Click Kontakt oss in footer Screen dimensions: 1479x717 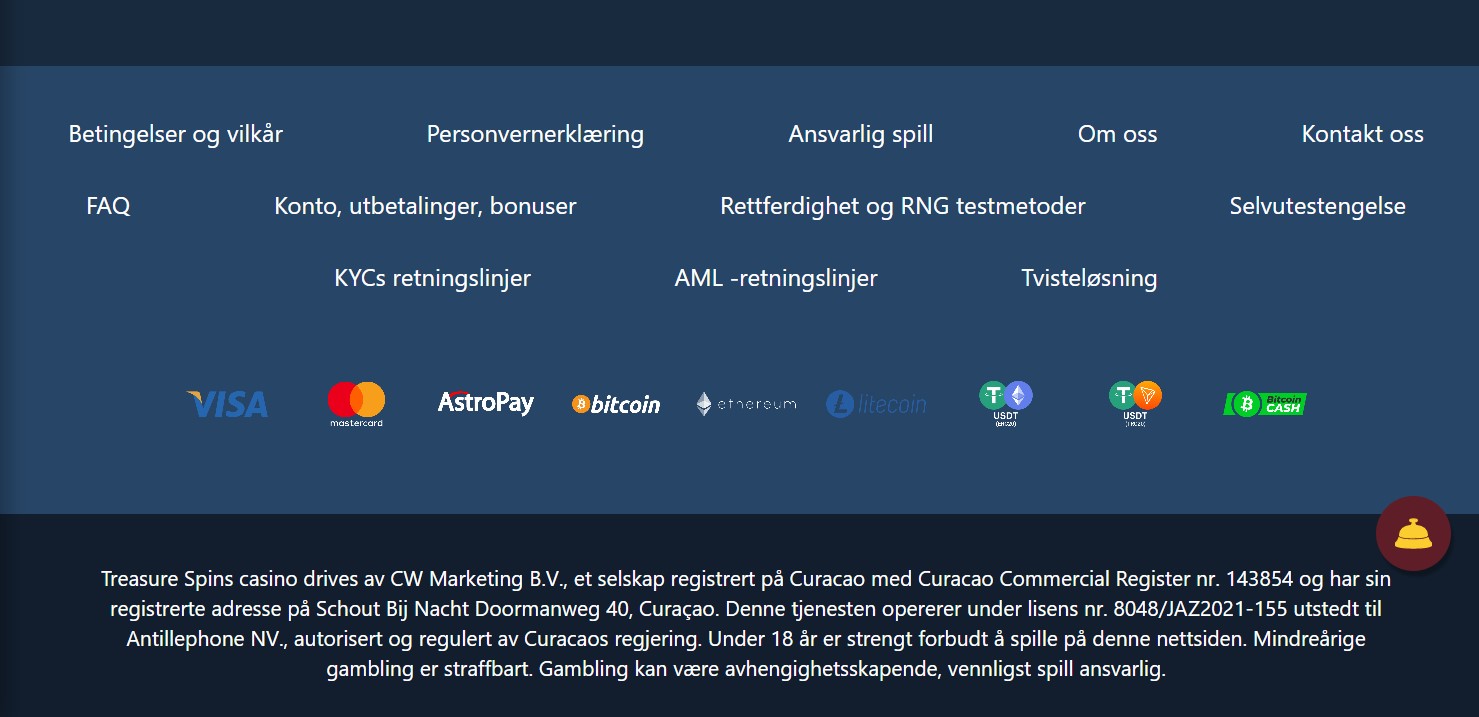[x=1362, y=134]
